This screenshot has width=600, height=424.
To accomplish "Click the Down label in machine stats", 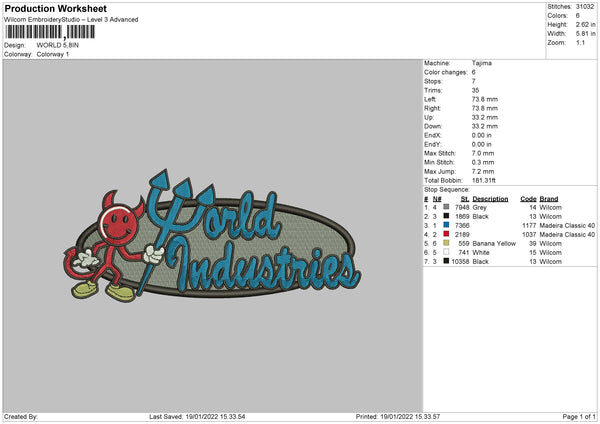I will coord(433,126).
